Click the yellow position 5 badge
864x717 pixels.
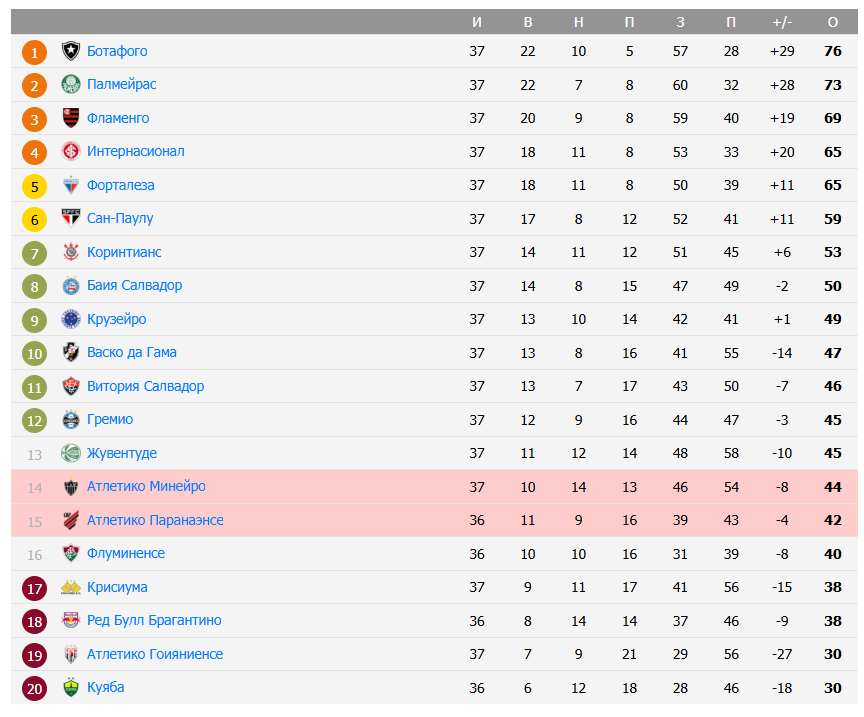35,186
